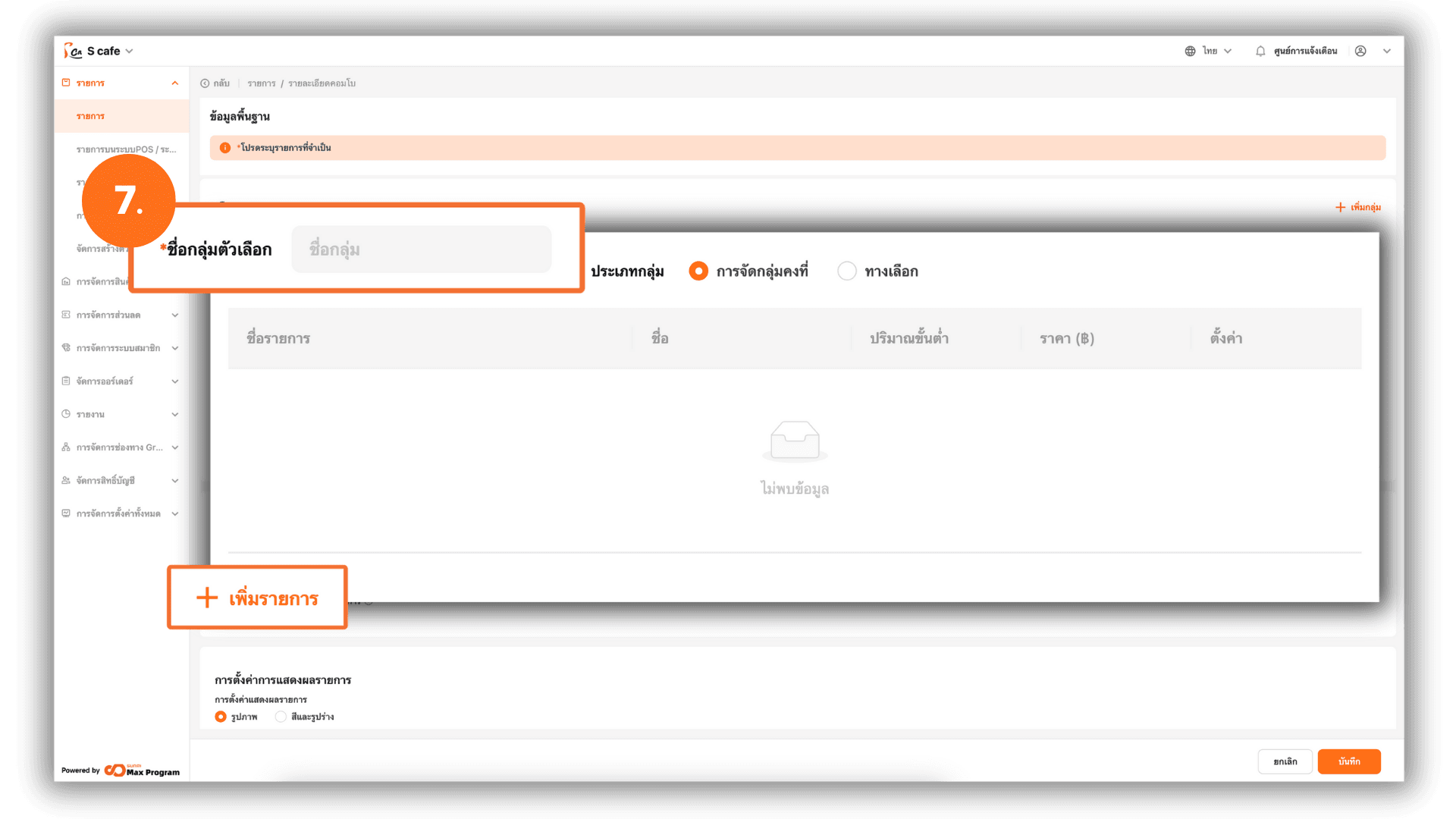Click the บันทึก save button
Screen dimensions: 1456x819
tap(1348, 761)
